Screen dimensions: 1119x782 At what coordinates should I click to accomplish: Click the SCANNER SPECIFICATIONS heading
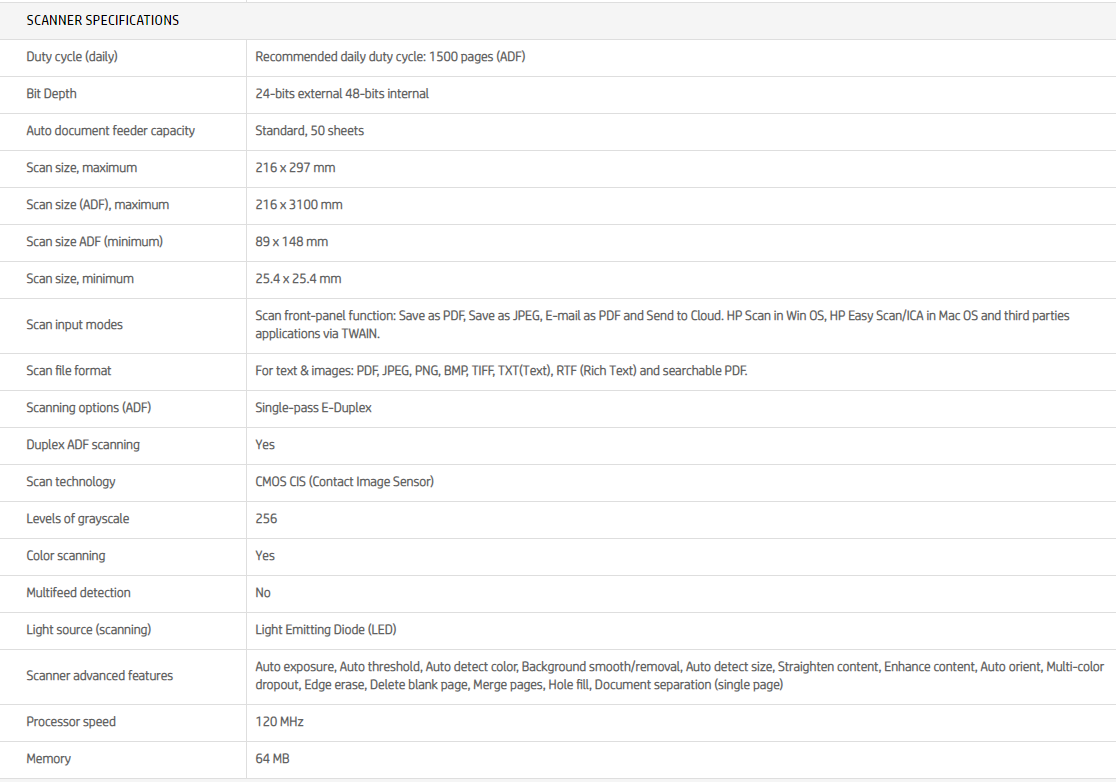[103, 20]
